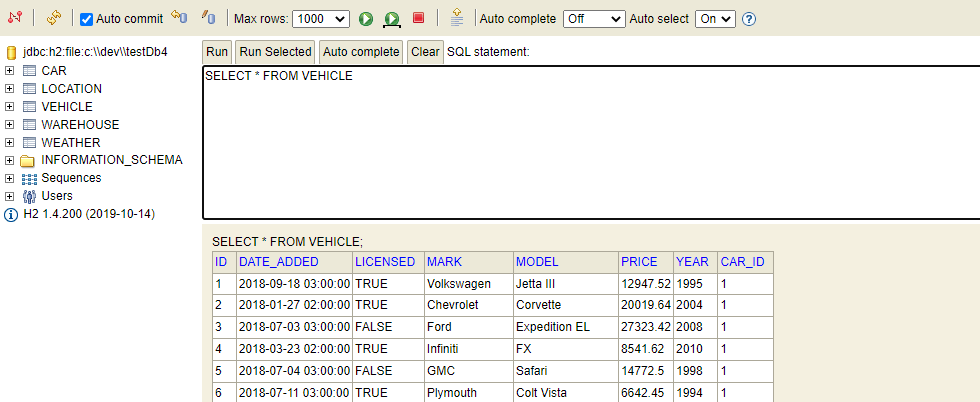Open the Max rows dropdown
The image size is (980, 402).
coord(321,19)
